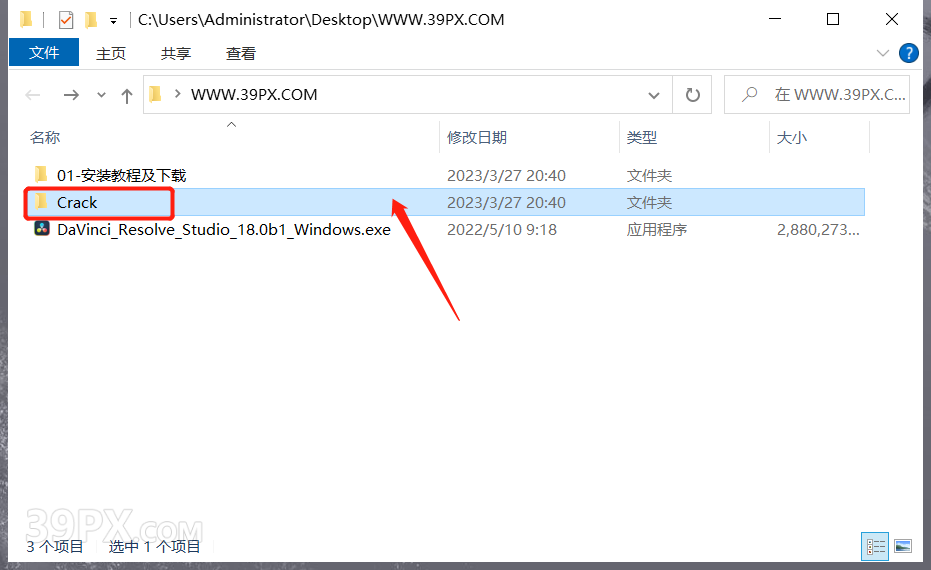Minimize the Explorer window
This screenshot has height=570, width=931.
[775, 19]
